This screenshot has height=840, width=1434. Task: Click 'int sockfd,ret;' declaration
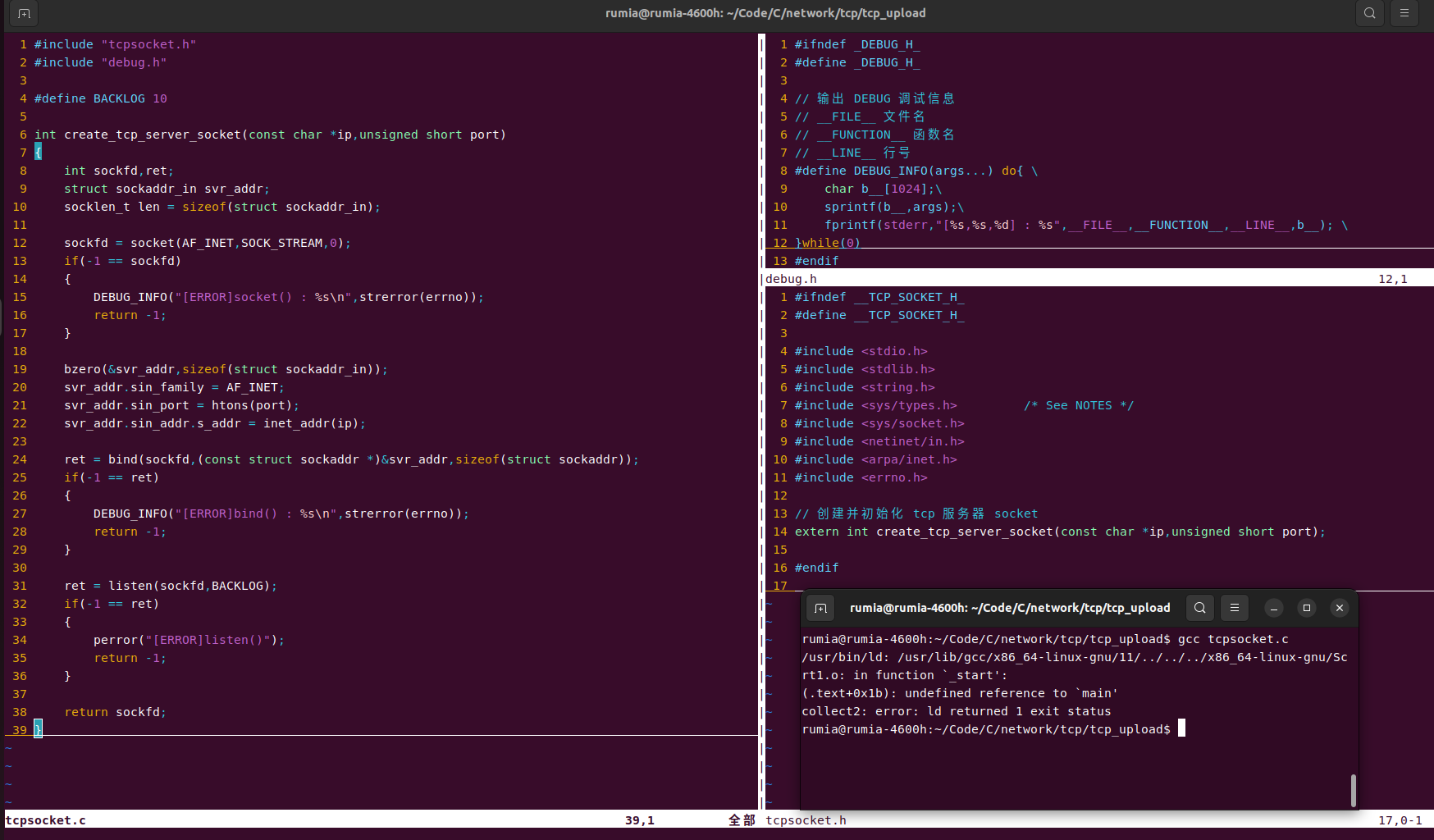(119, 171)
